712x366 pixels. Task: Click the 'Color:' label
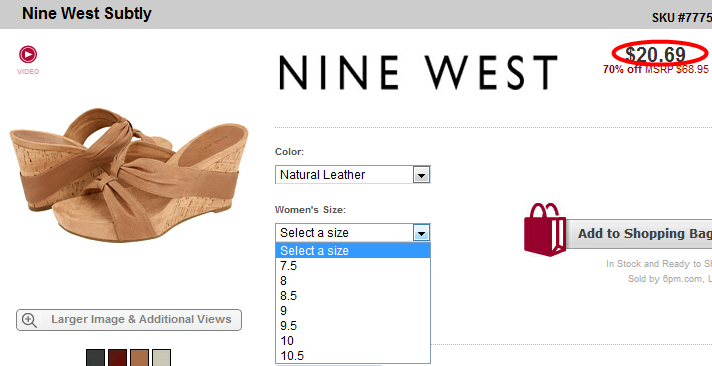click(x=289, y=152)
